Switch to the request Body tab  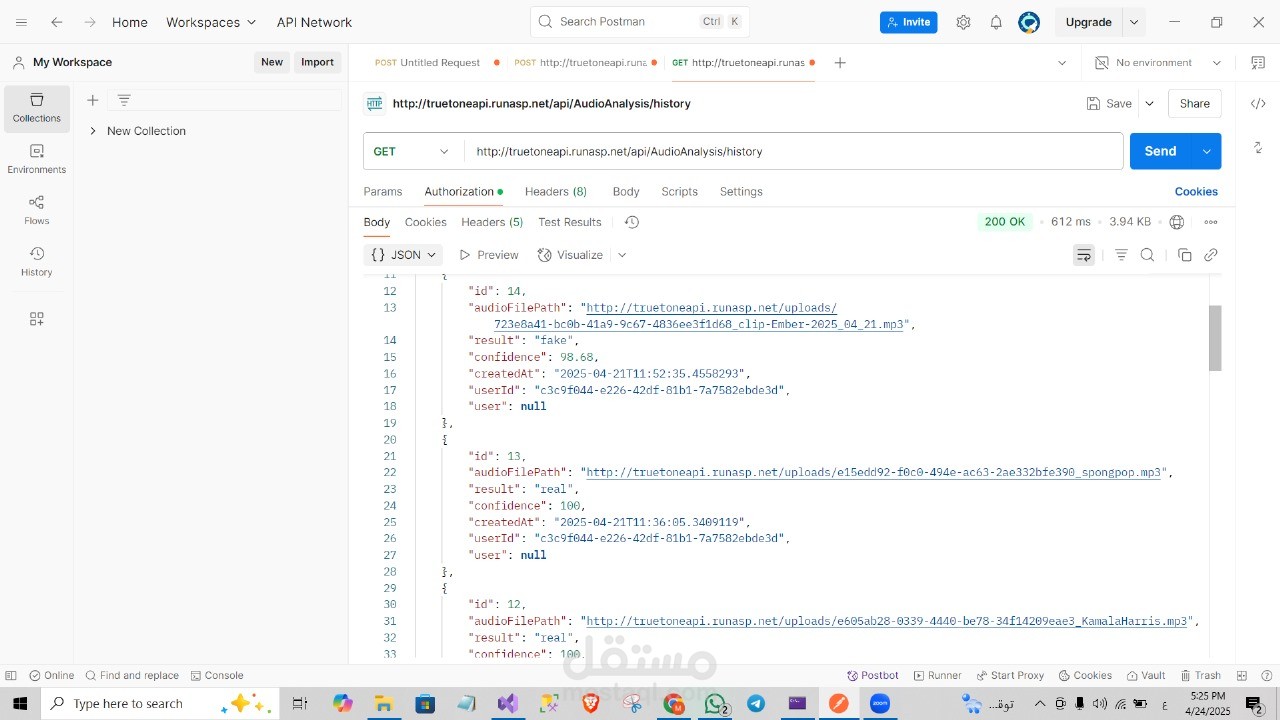tap(626, 192)
